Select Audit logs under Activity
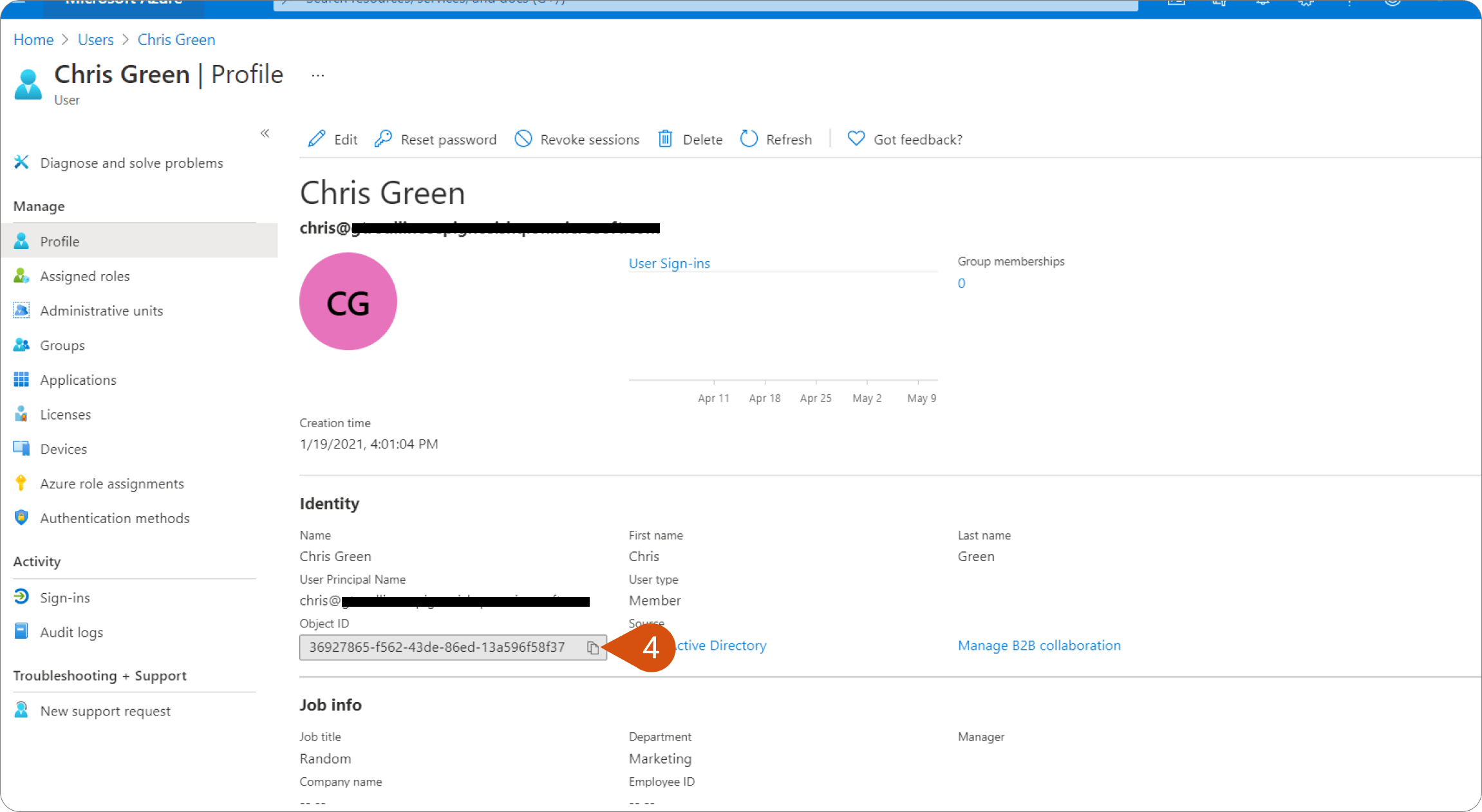This screenshot has height=812, width=1482. coord(71,631)
